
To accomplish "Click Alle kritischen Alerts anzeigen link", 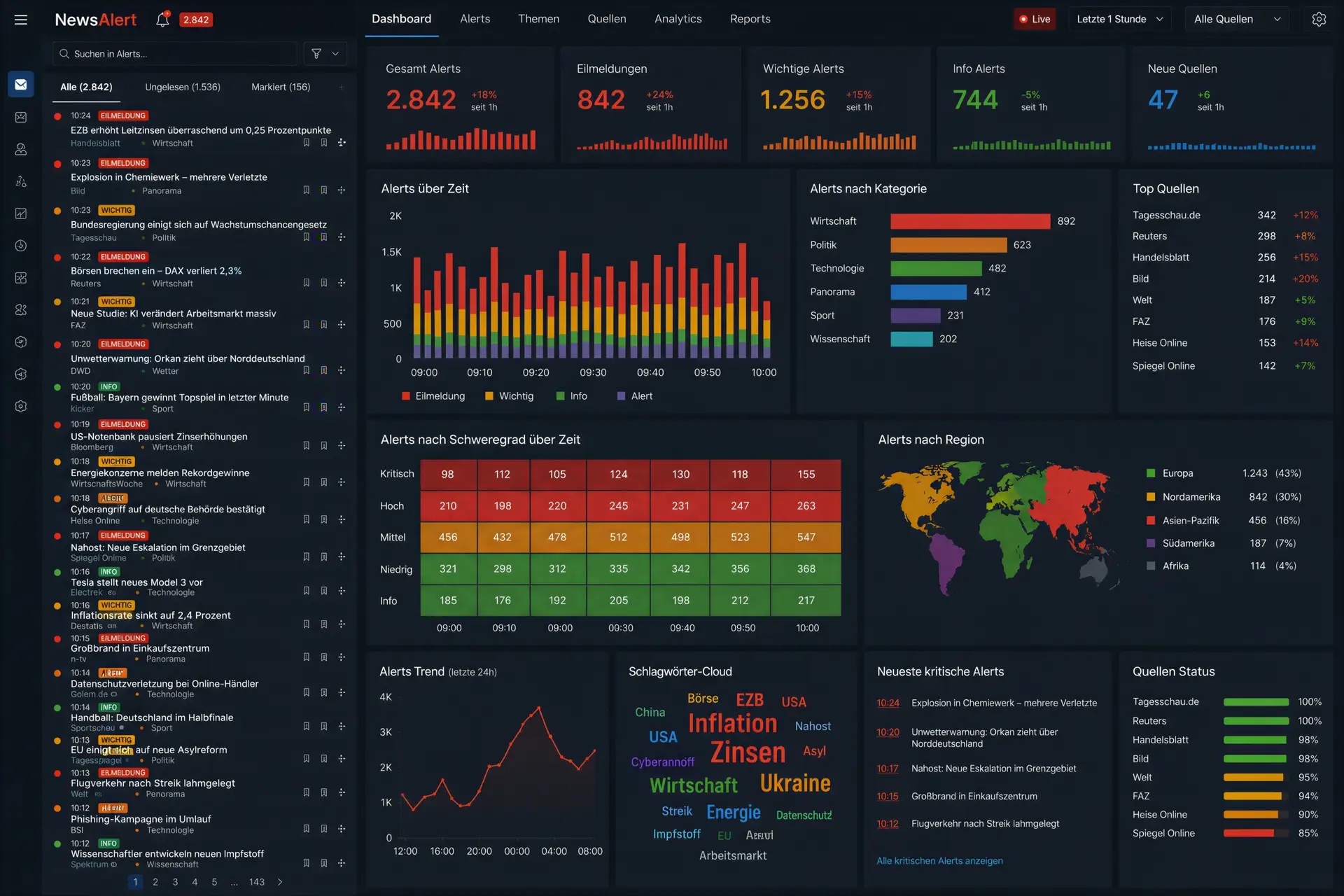I will click(939, 861).
